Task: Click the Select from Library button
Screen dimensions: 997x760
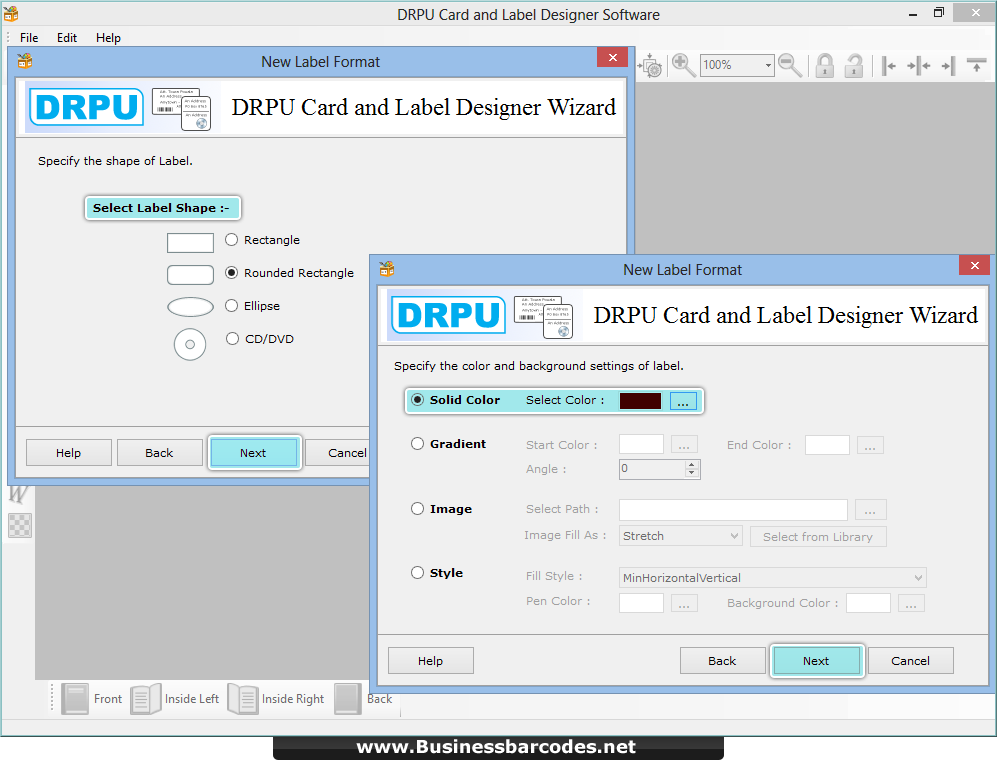Action: [x=818, y=537]
